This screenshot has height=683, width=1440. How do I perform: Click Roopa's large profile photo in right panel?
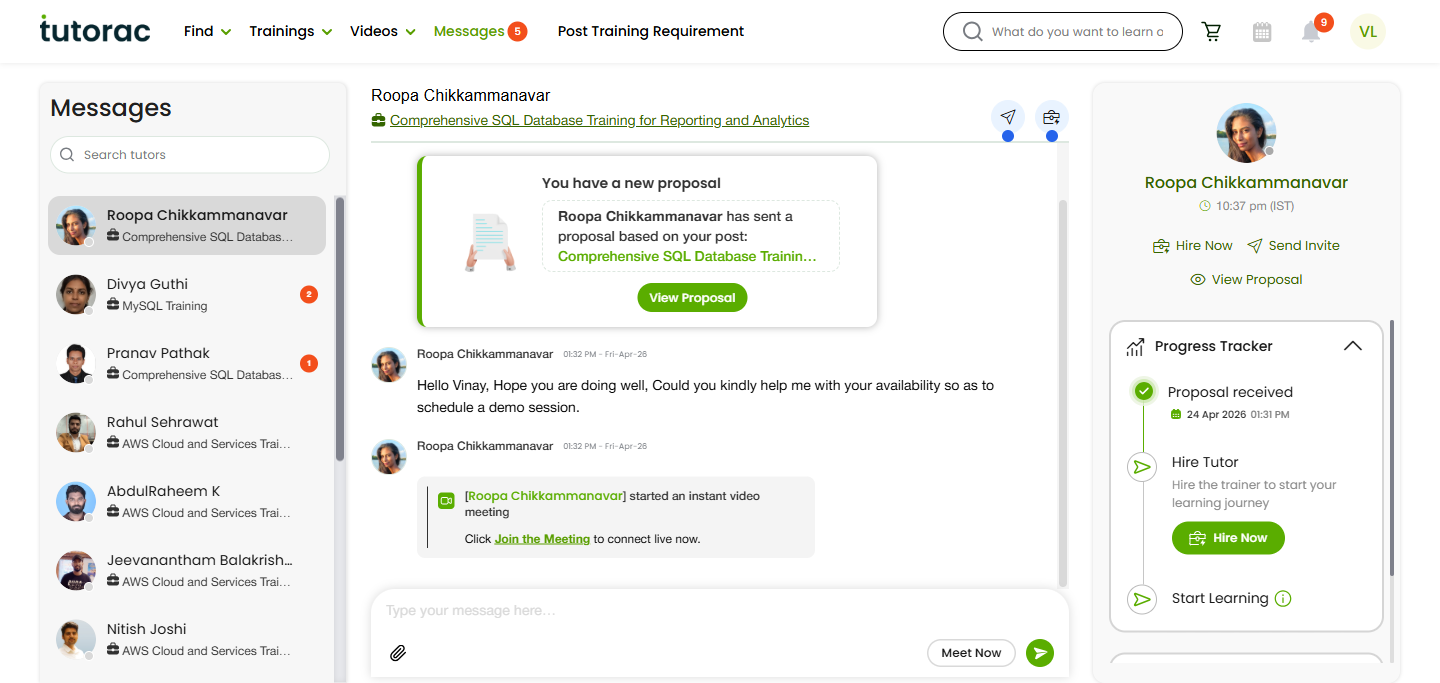tap(1246, 133)
